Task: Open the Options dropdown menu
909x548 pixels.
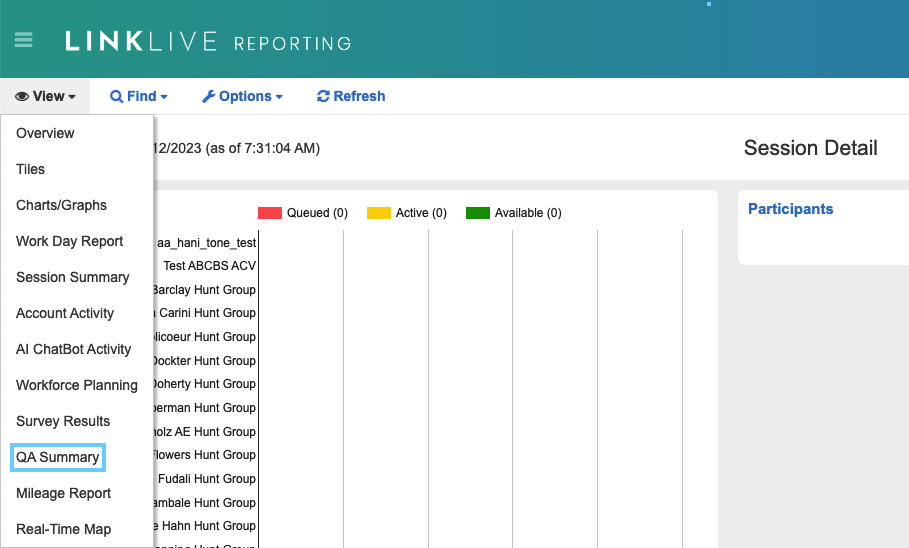Action: coord(243,97)
